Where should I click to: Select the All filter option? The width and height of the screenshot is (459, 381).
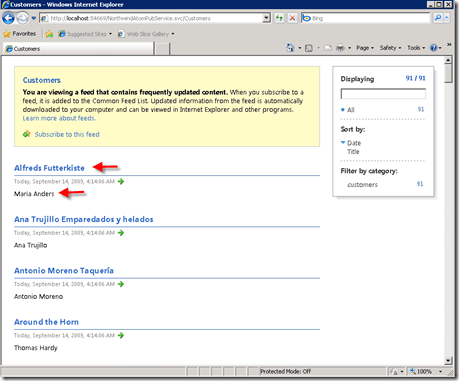pos(351,110)
